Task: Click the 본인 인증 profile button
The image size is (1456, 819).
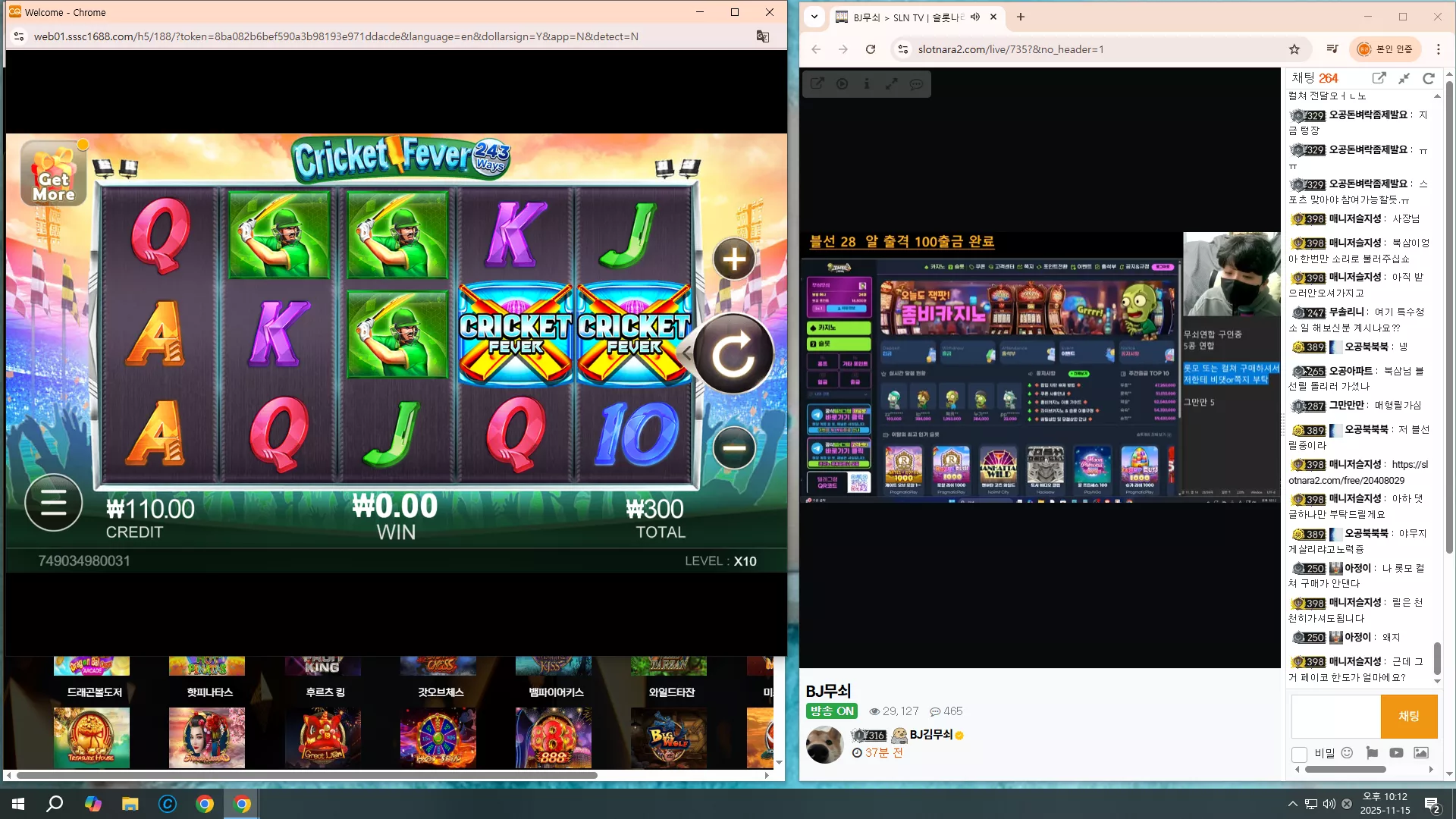Action: (1385, 49)
